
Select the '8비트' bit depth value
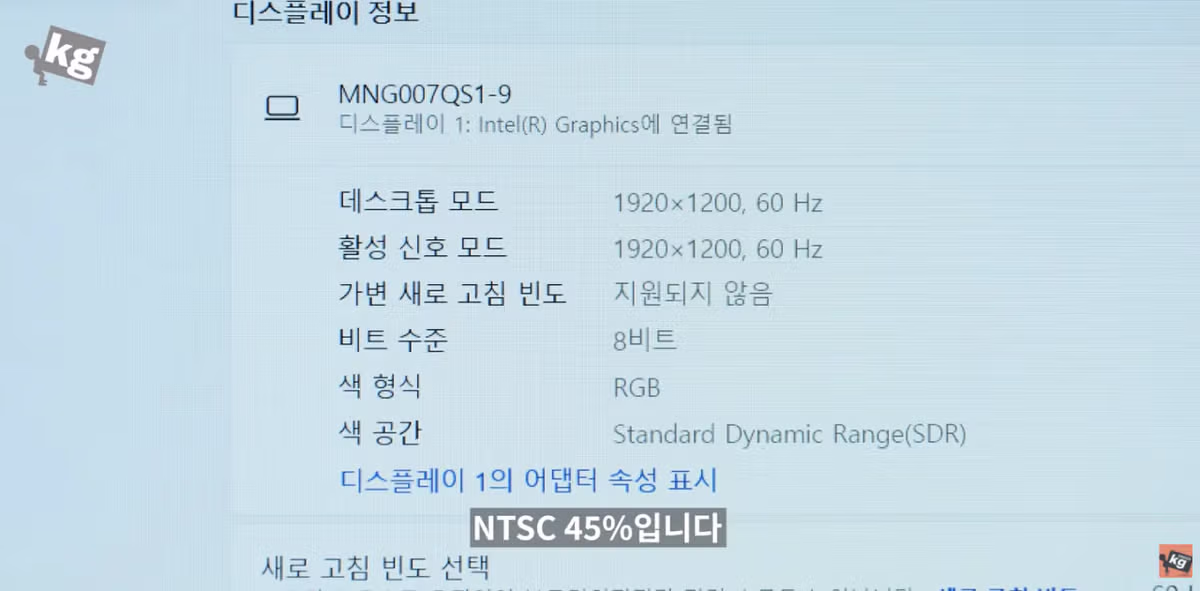646,340
